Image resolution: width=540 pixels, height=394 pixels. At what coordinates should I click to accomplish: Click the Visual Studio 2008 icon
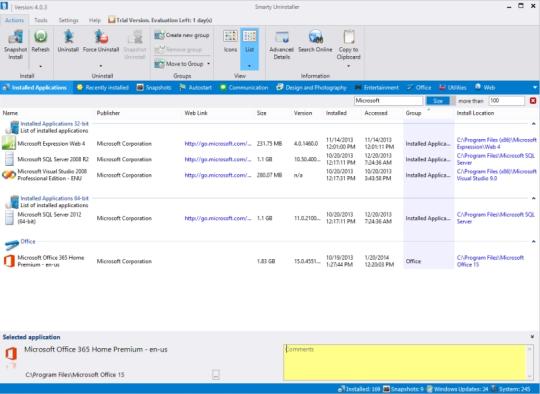pos(9,175)
